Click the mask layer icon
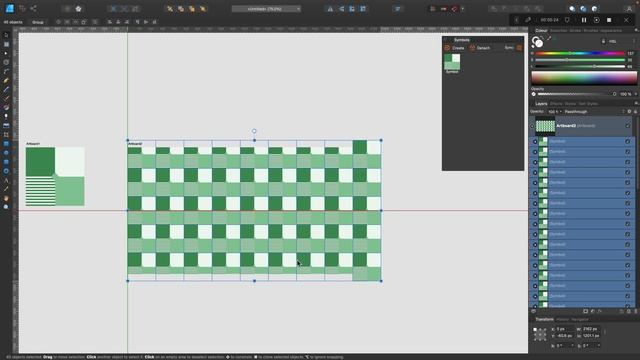 point(585,311)
